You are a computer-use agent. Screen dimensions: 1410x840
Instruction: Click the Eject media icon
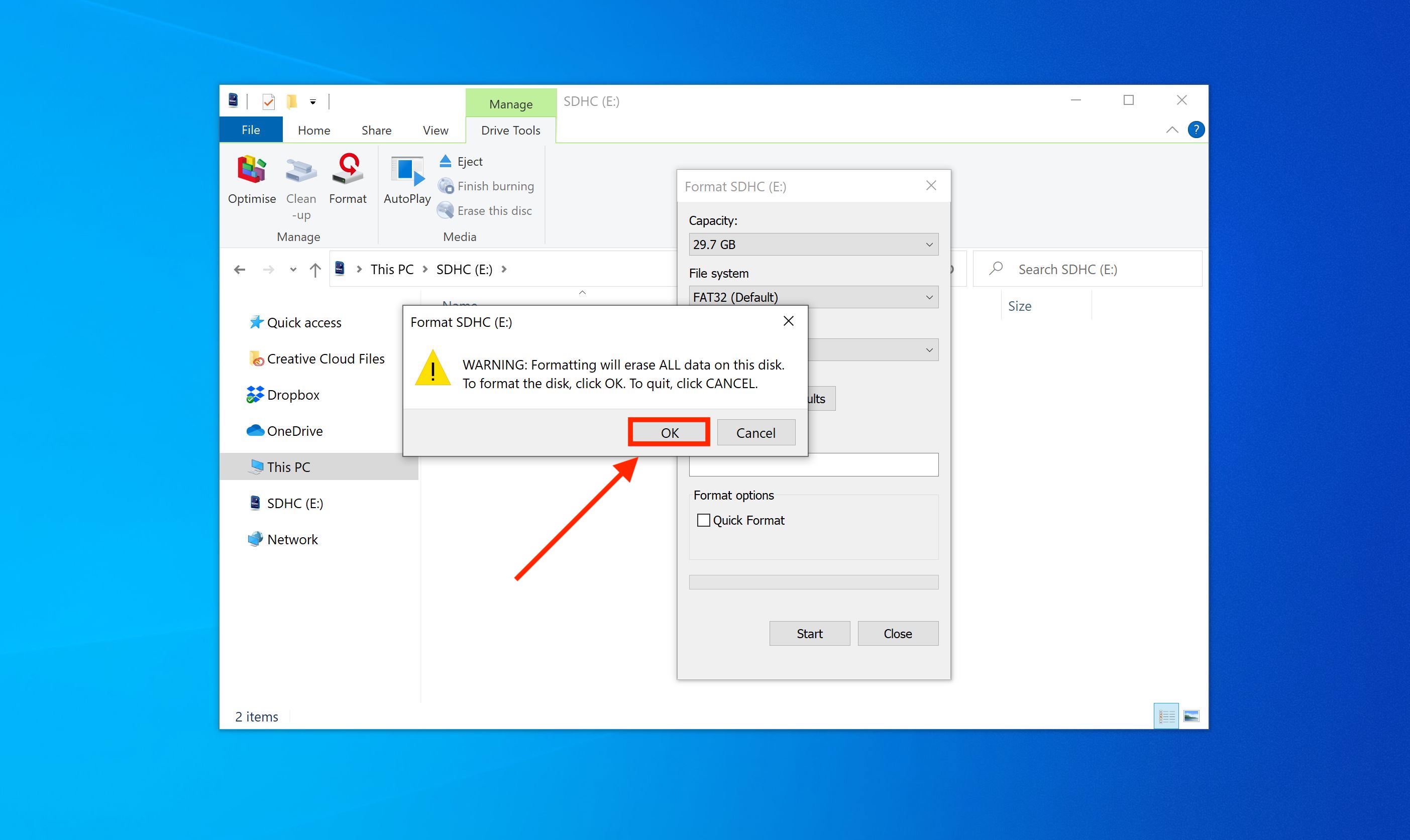(446, 160)
